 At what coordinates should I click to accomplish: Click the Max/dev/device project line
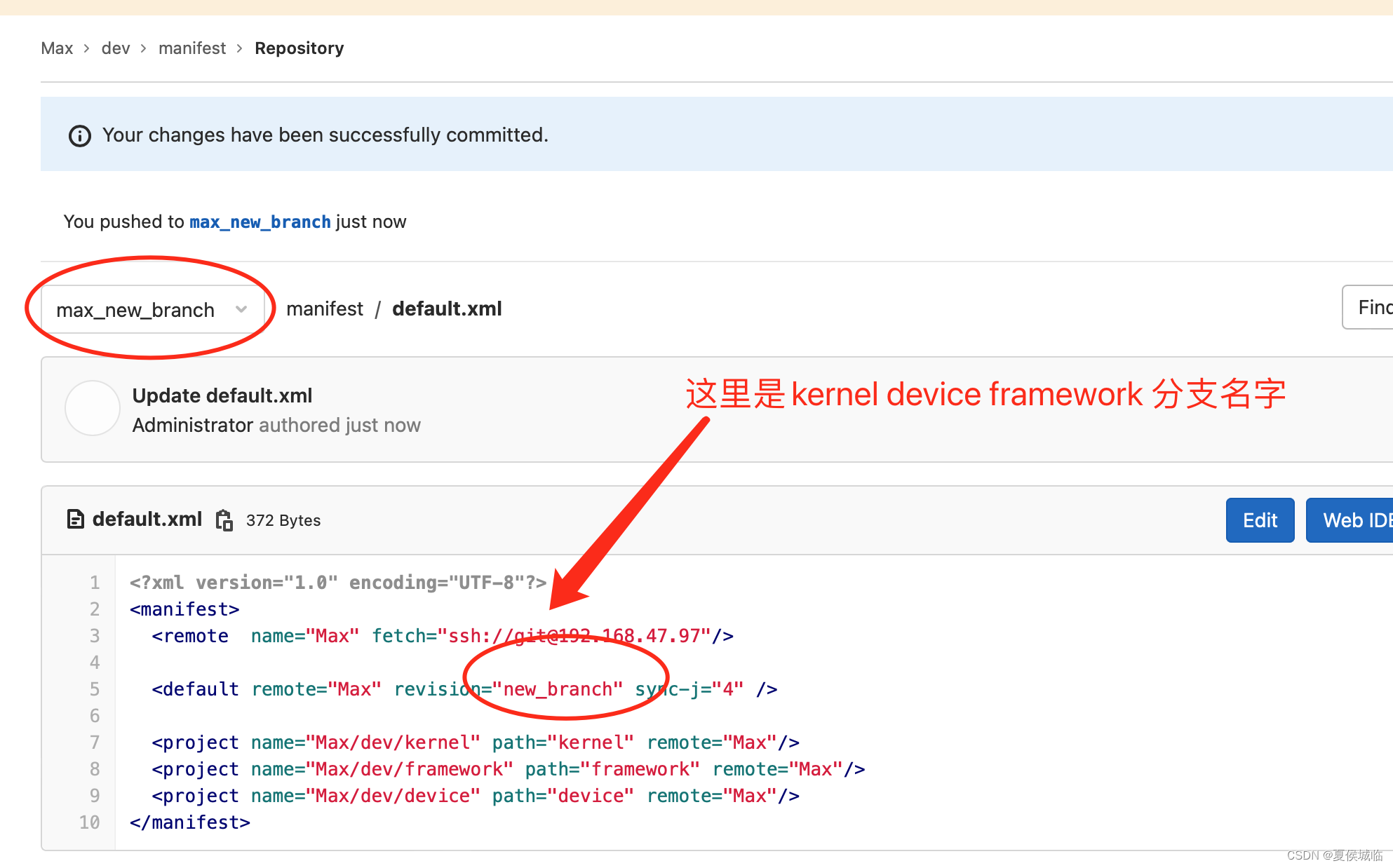coord(476,796)
